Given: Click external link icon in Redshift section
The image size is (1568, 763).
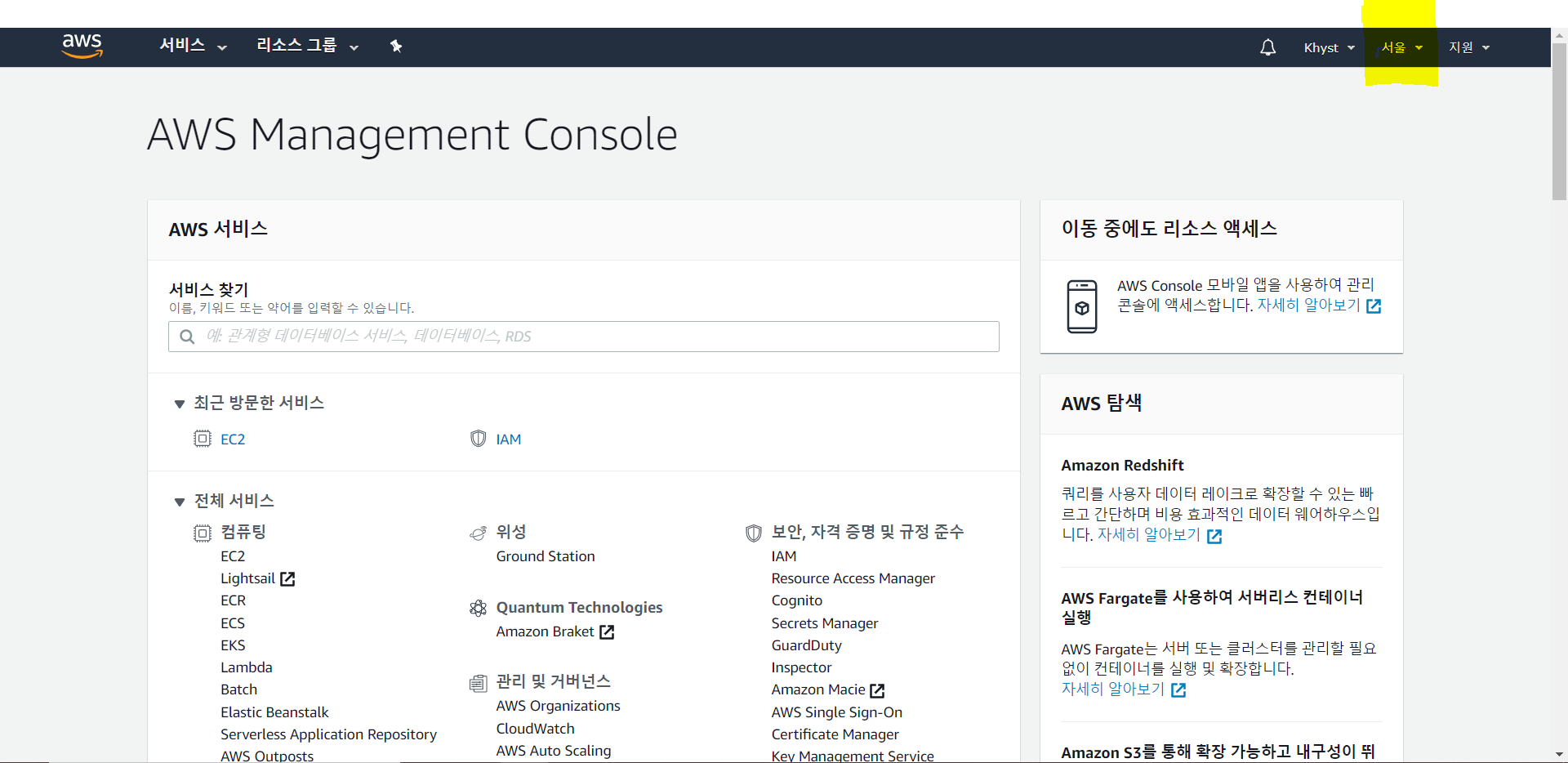Looking at the screenshot, I should pyautogui.click(x=1214, y=536).
